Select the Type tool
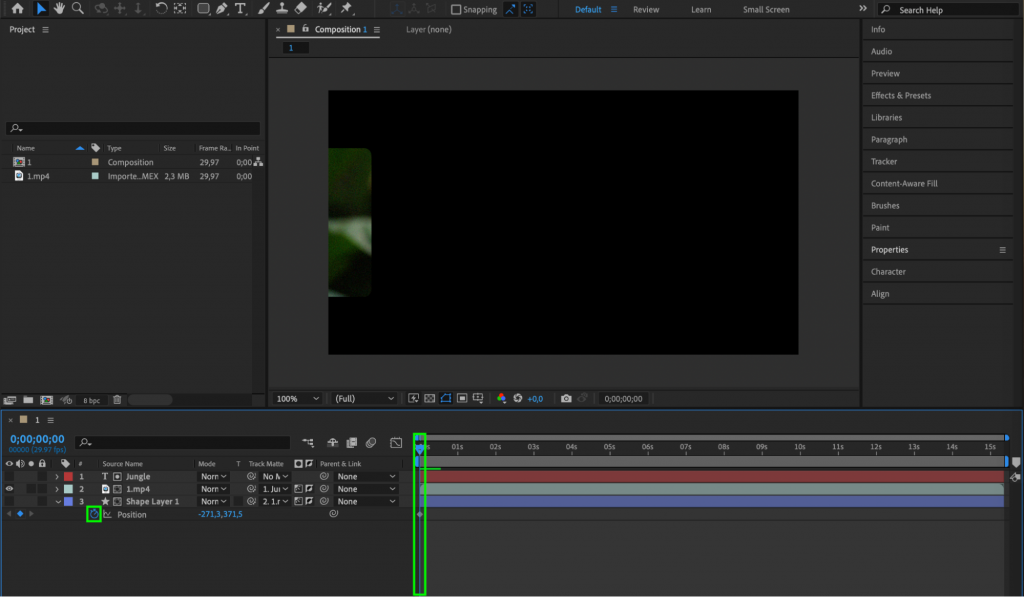 click(x=239, y=9)
